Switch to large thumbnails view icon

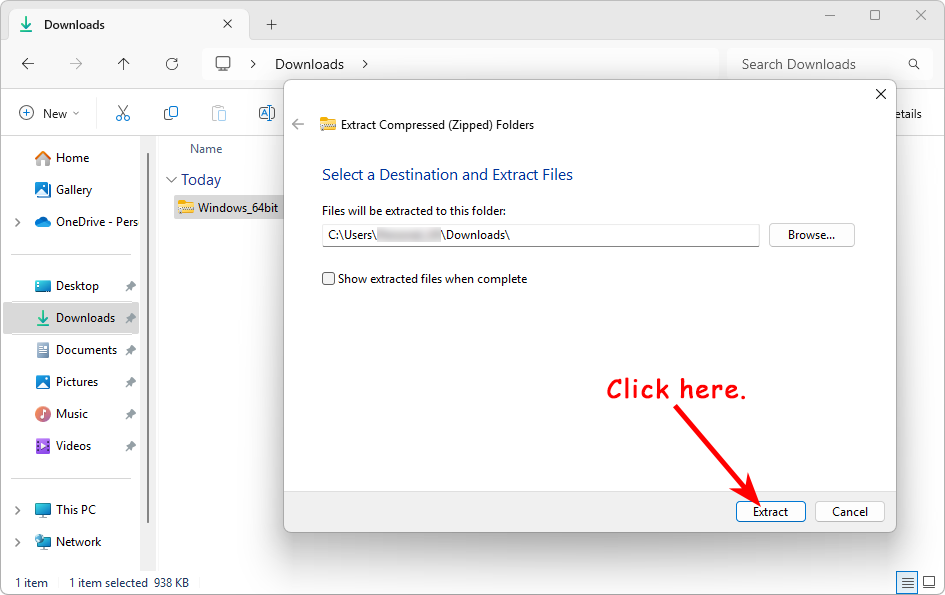coord(930,582)
